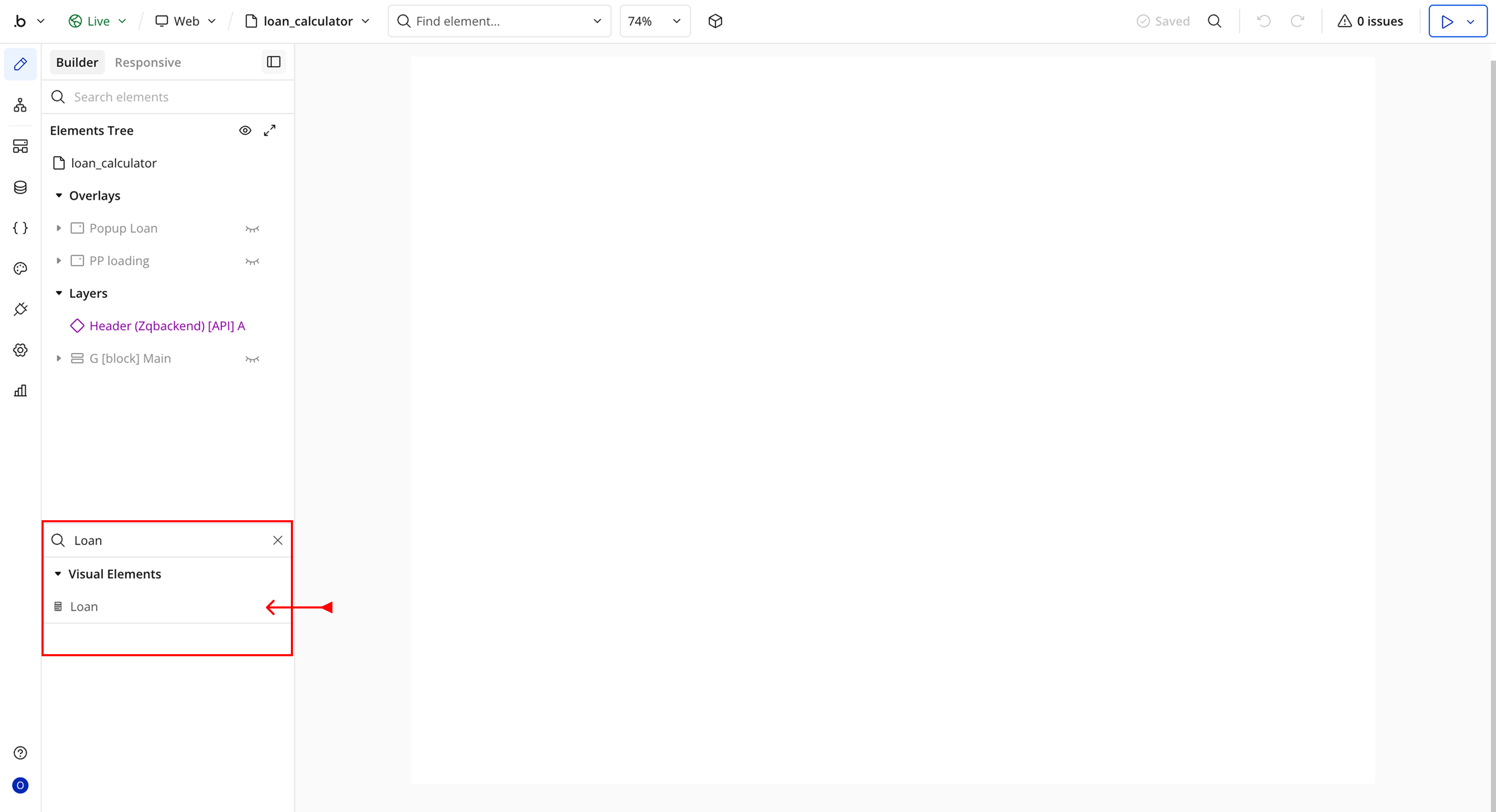Show the hidden PP loading element
The height and width of the screenshot is (812, 1496).
tap(252, 261)
